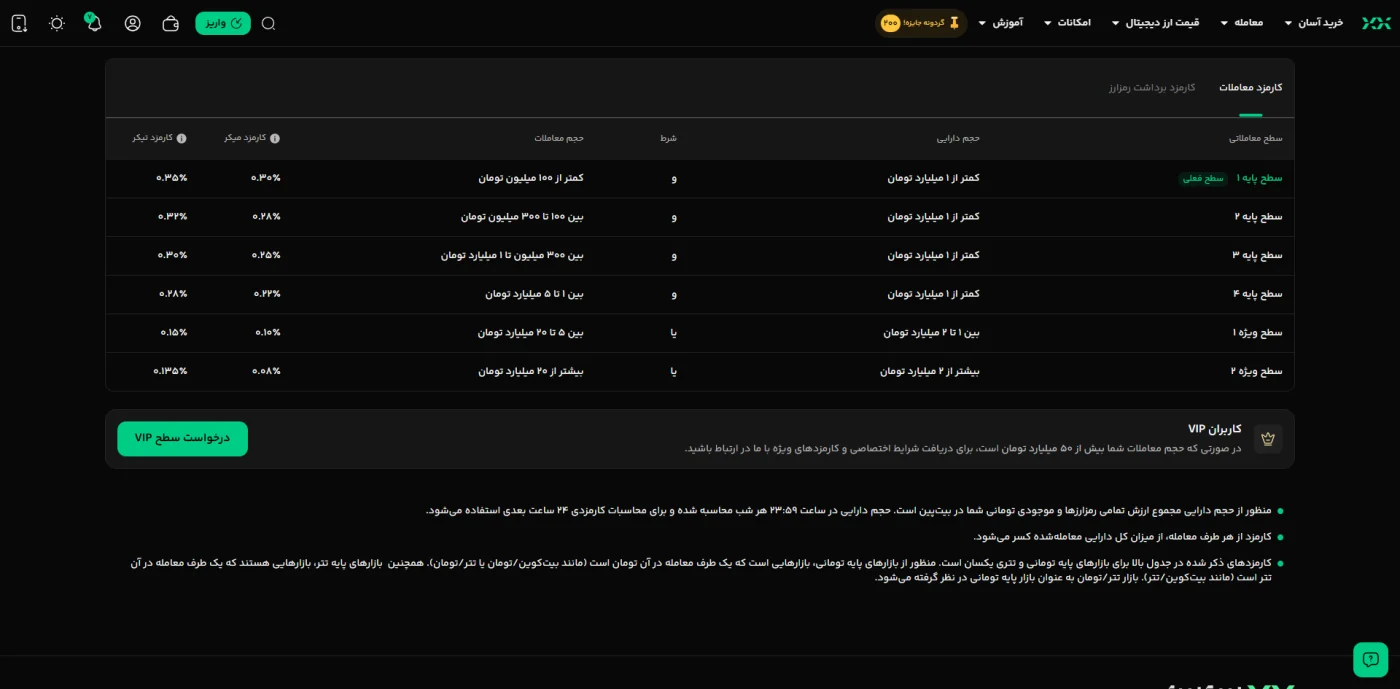Click the info icon beside کارمزد میکر
Image resolution: width=1400 pixels, height=689 pixels.
275,138
